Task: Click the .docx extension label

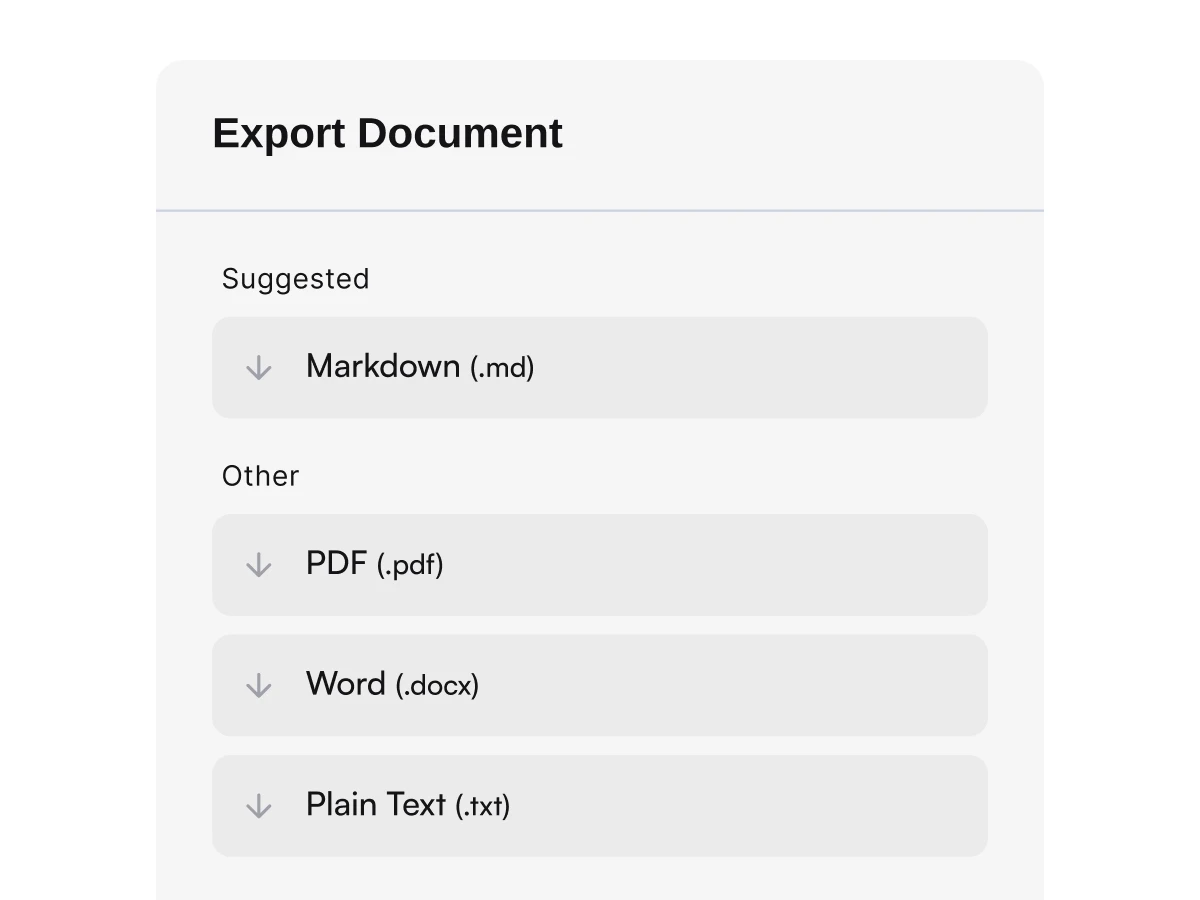Action: click(x=440, y=686)
